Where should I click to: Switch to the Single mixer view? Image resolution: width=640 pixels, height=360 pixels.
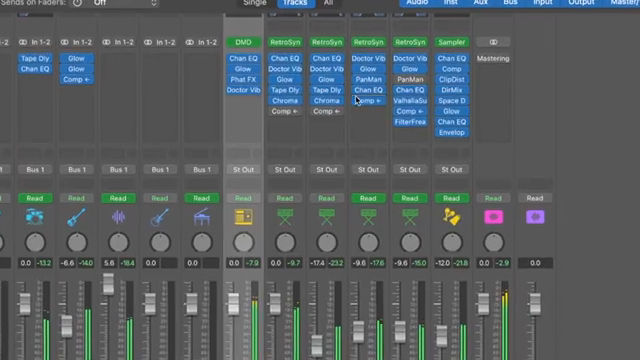[x=255, y=3]
